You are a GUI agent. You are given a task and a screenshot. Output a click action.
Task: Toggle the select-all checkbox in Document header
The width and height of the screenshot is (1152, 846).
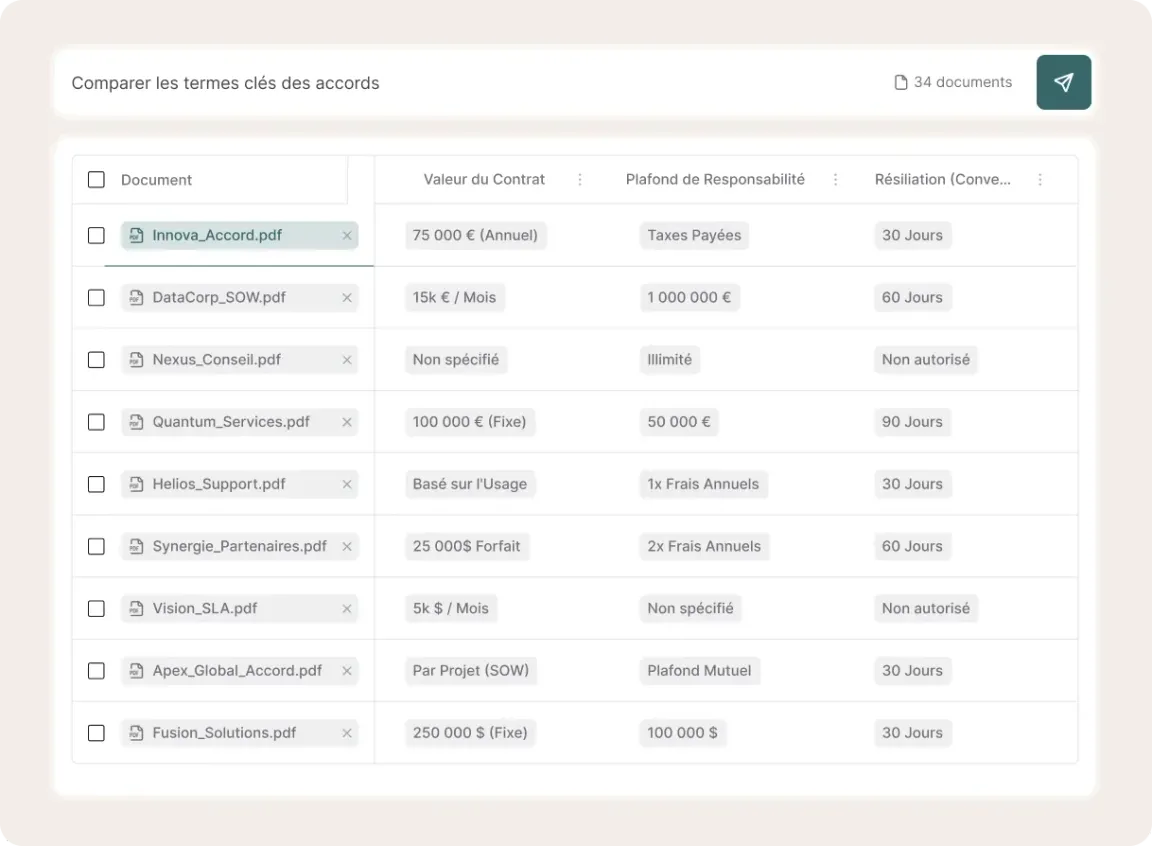(96, 180)
